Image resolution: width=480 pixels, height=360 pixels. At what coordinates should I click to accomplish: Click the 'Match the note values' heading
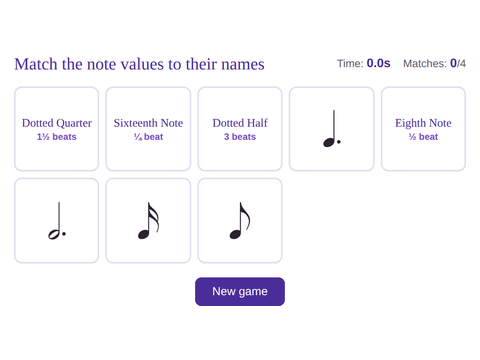click(x=139, y=64)
